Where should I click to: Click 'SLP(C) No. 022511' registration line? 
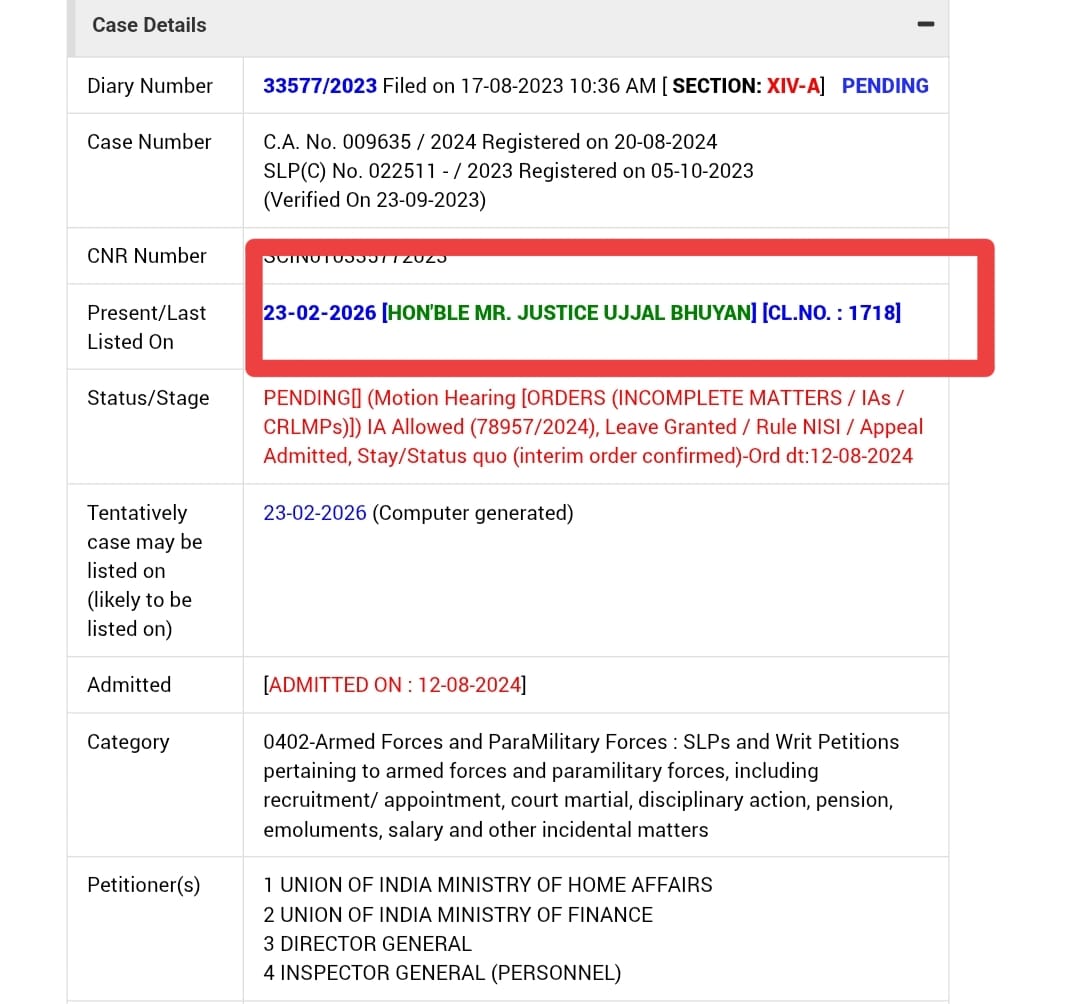tap(508, 170)
